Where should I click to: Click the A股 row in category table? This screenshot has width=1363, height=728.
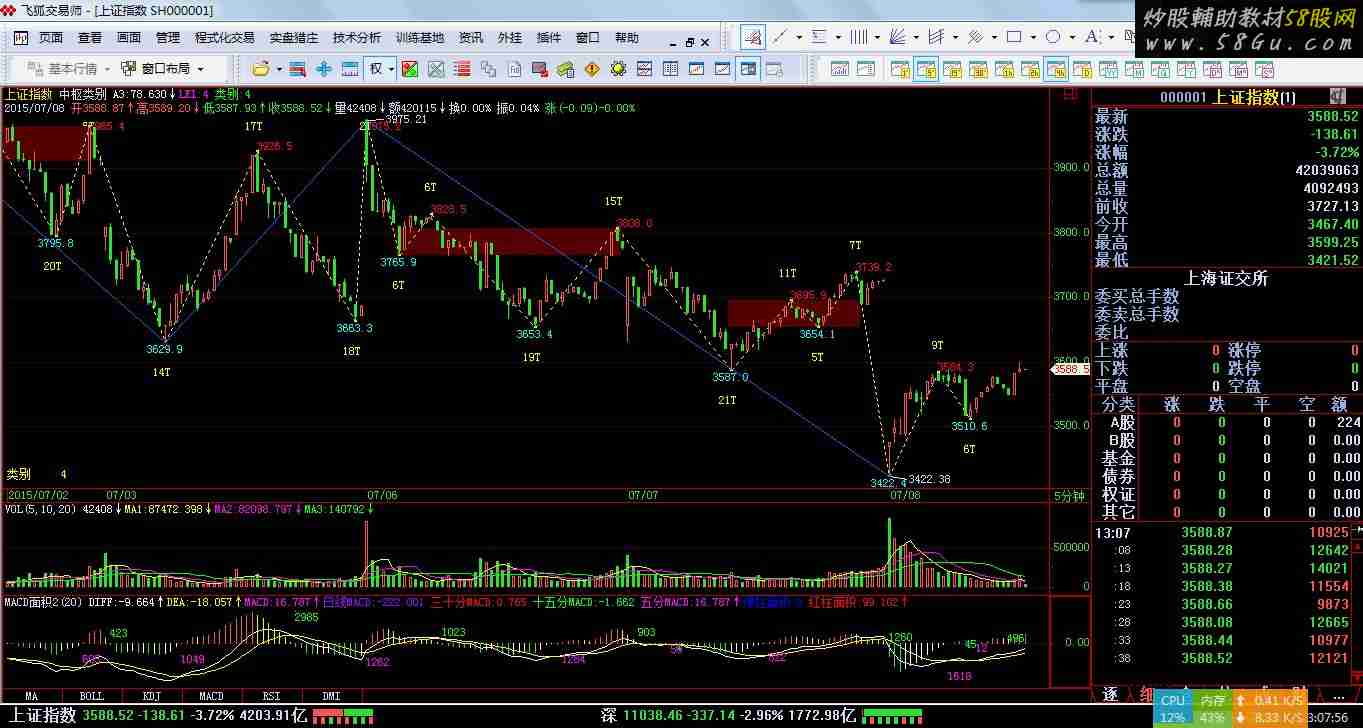1226,422
